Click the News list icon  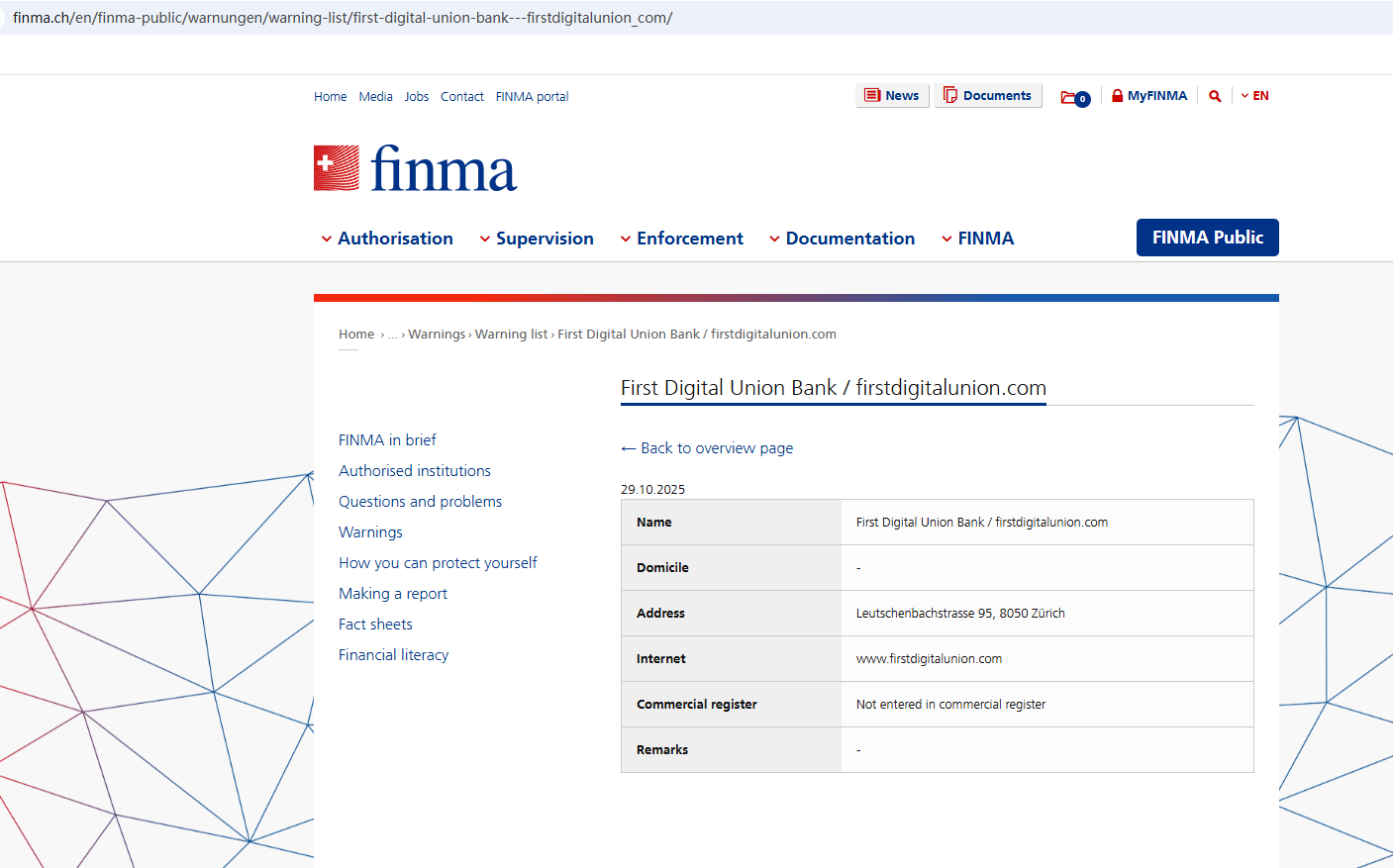(872, 95)
